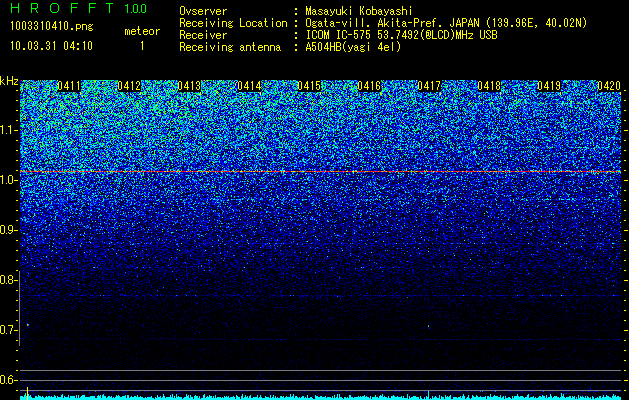Click the meteor count label
The image size is (629, 400).
click(x=142, y=31)
